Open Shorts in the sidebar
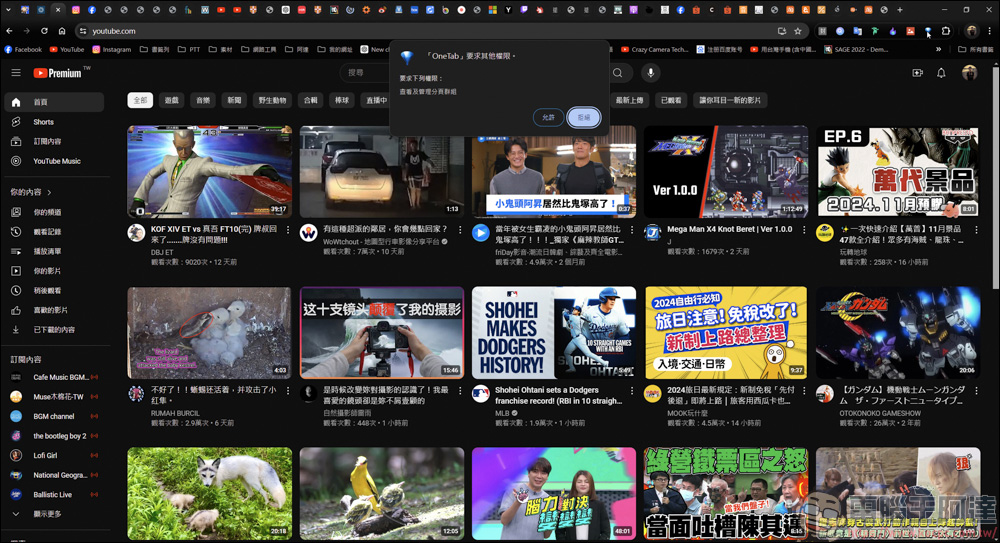This screenshot has width=1000, height=543. click(x=54, y=122)
